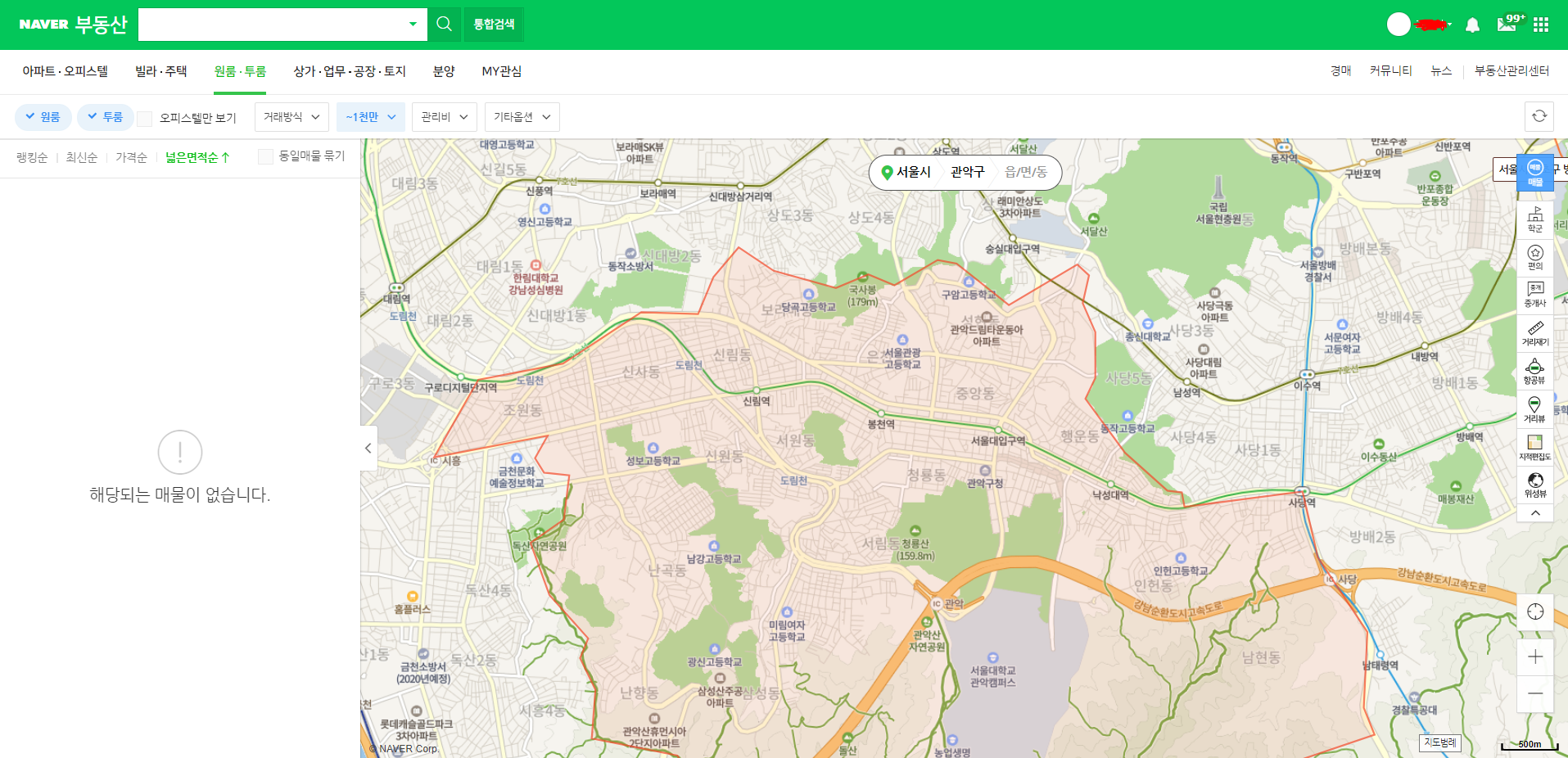This screenshot has height=758, width=1568.
Task: Click the location pin in breadcrumb
Action: click(x=886, y=173)
